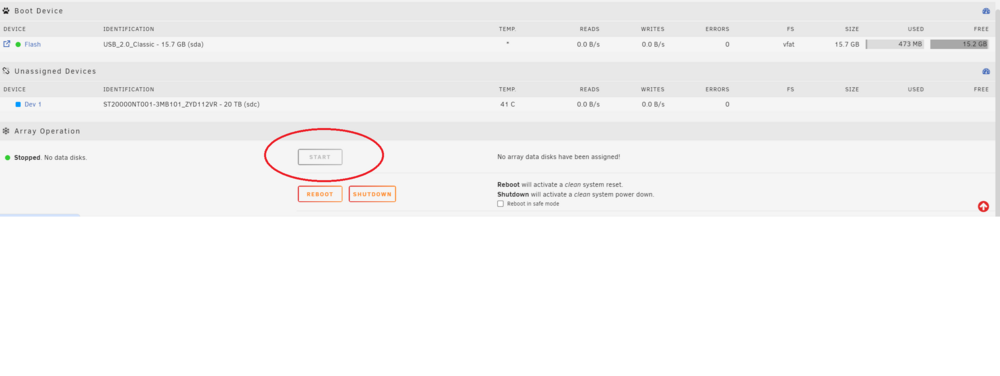Viewport: 1000px width, 376px height.
Task: Click the Flash reads 0.0 B/s value
Action: tap(588, 45)
